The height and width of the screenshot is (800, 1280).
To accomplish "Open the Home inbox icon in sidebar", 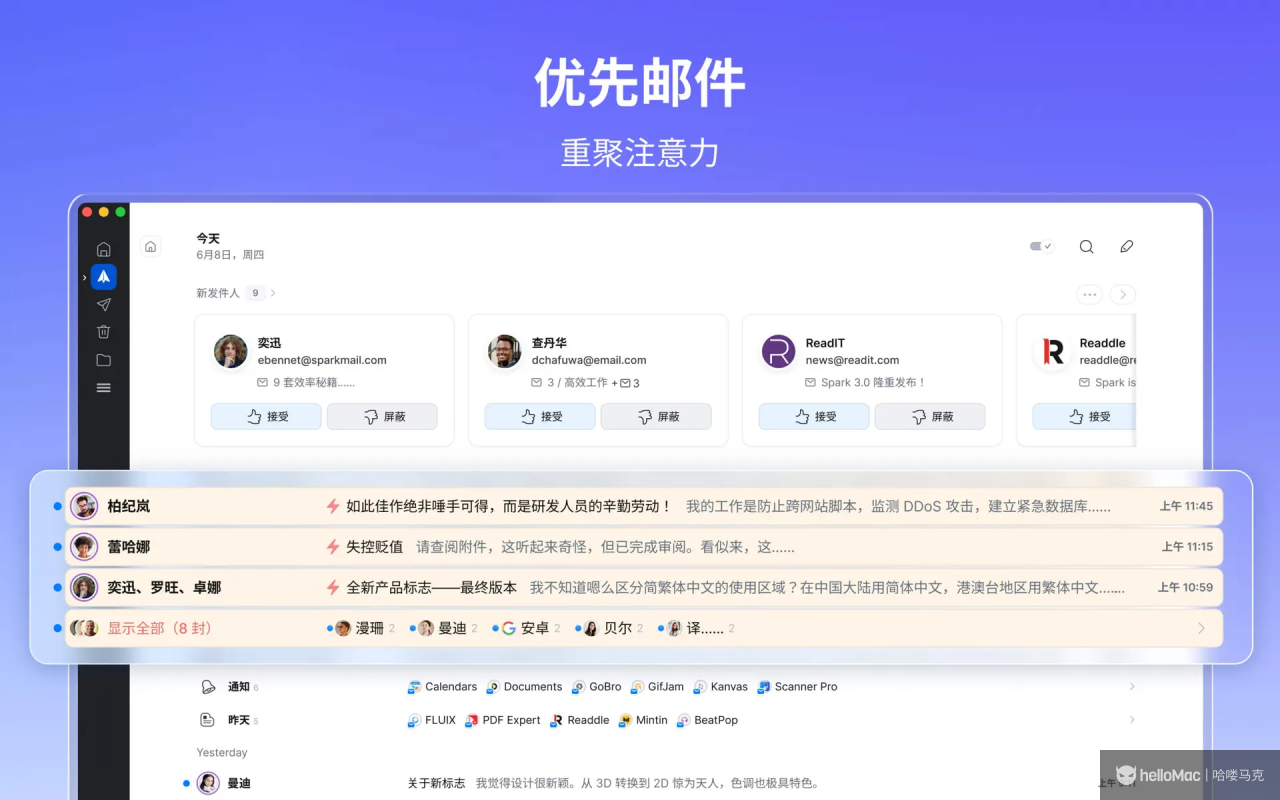I will [103, 249].
